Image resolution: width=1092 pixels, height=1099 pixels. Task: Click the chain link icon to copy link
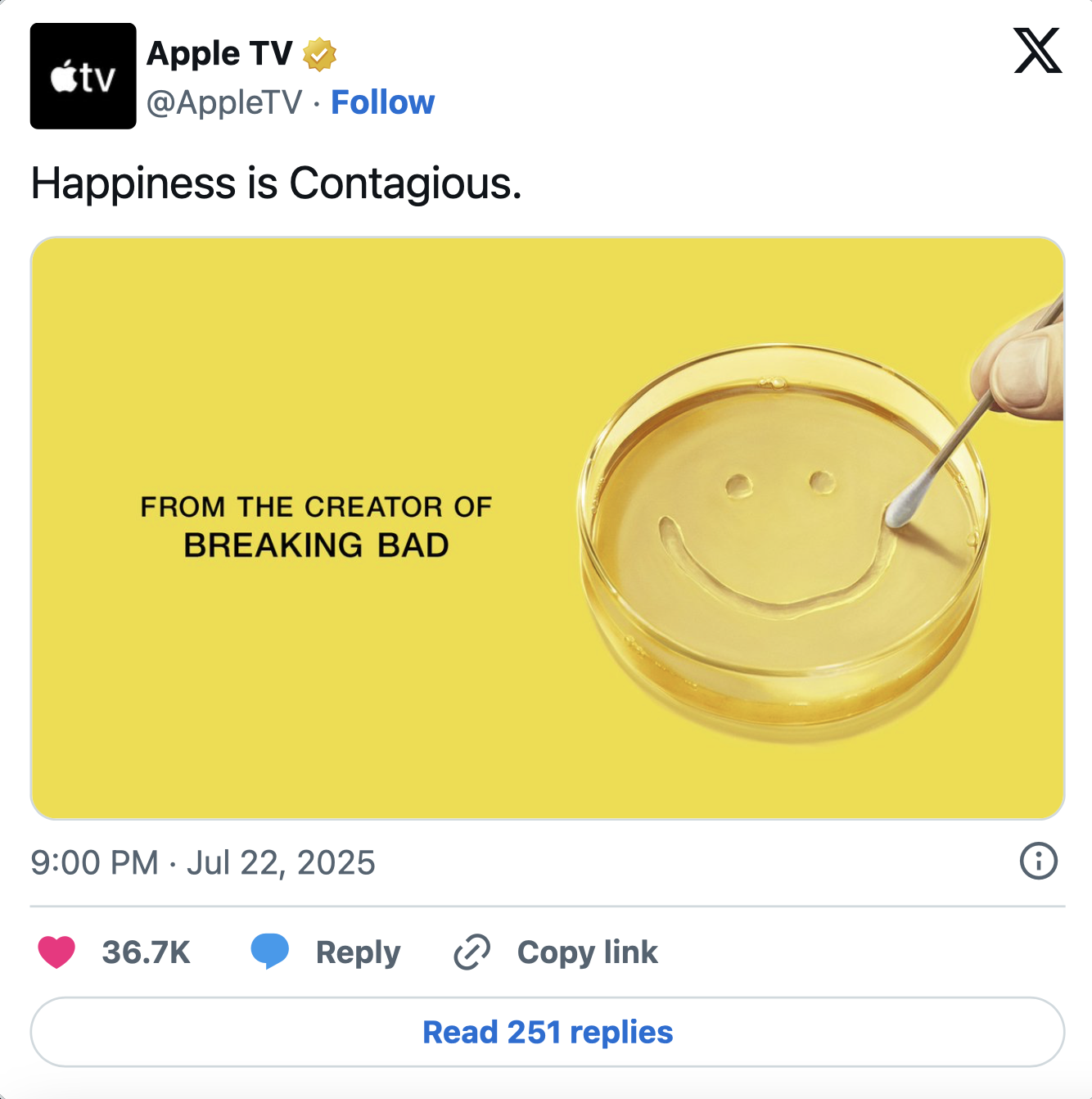pos(471,952)
